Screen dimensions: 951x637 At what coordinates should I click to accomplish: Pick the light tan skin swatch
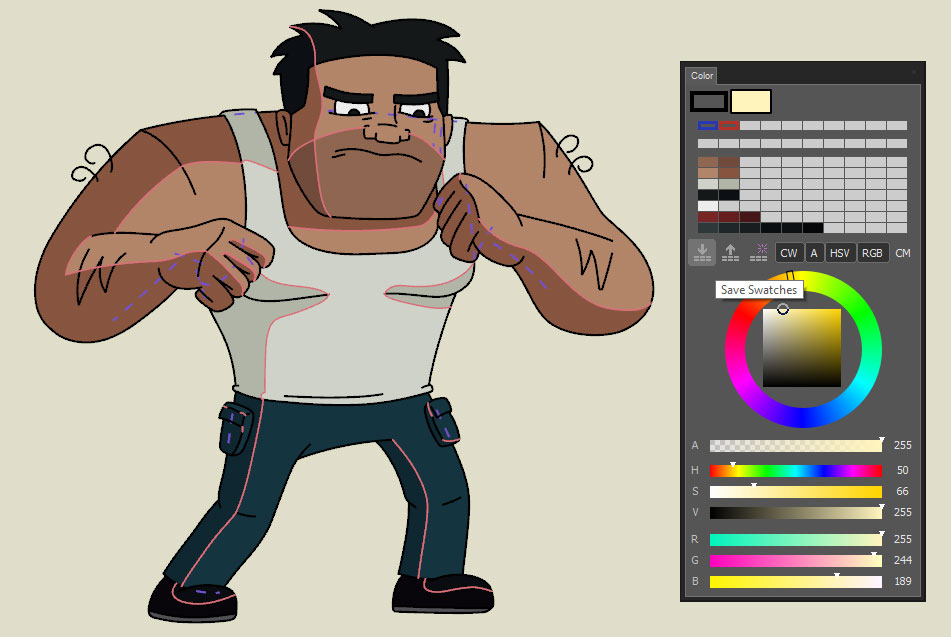708,173
